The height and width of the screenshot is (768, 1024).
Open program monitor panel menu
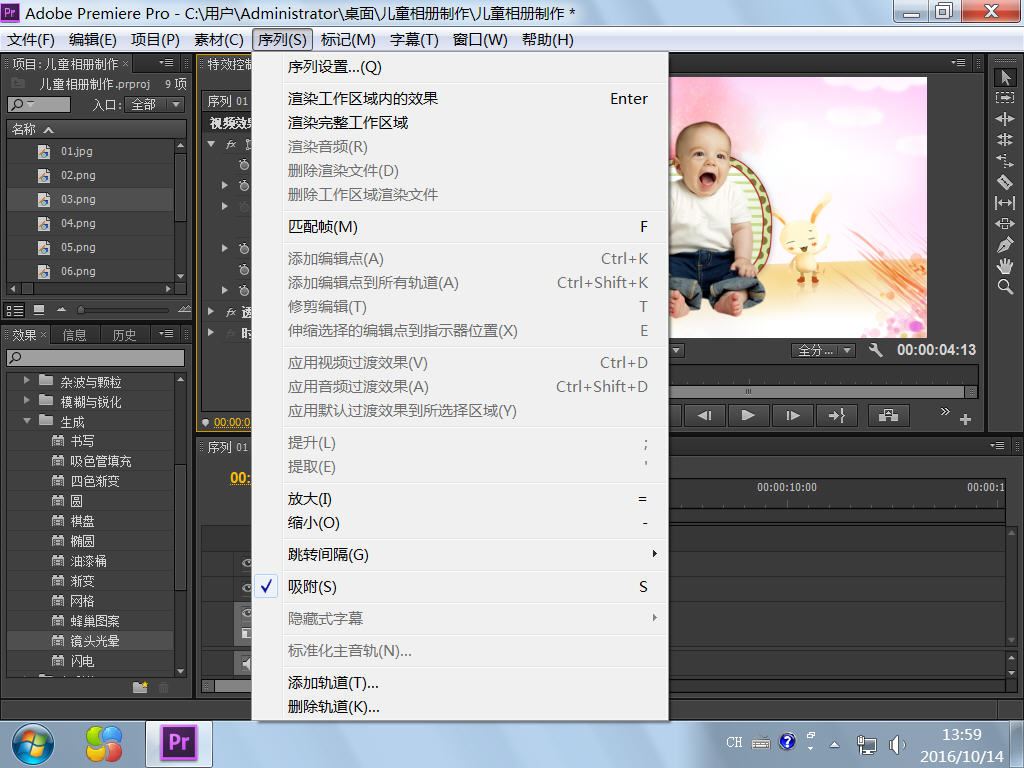[x=958, y=63]
